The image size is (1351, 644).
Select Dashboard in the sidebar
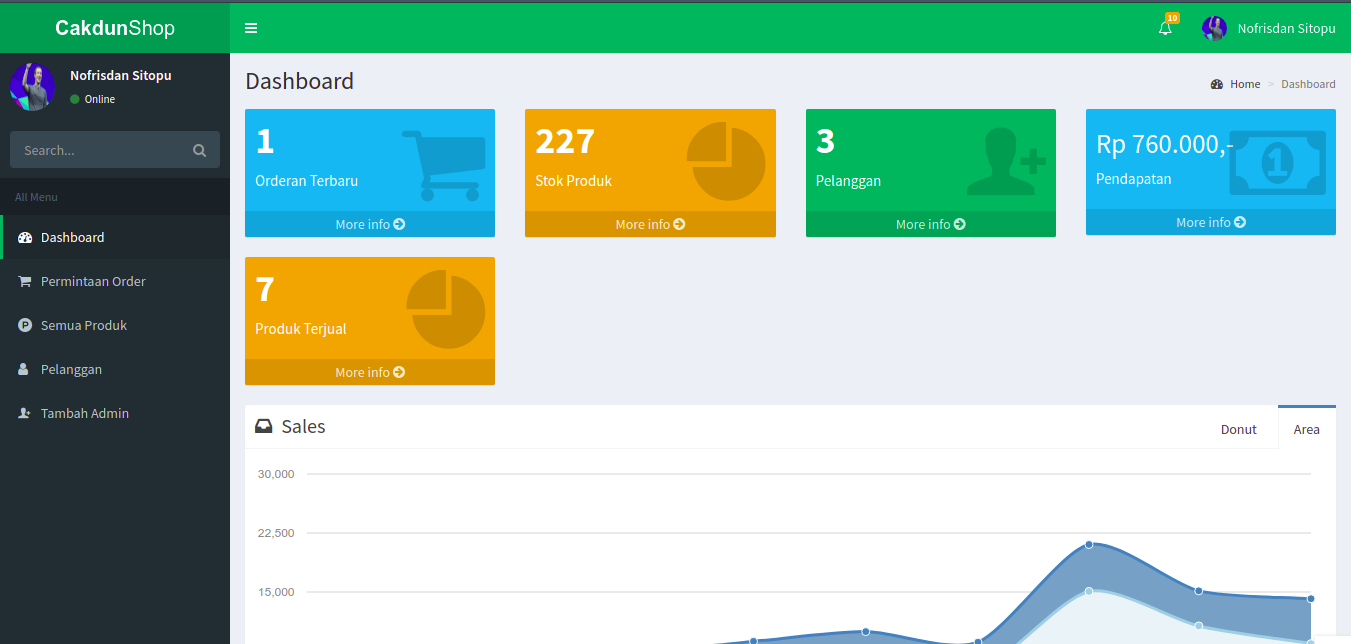(115, 237)
